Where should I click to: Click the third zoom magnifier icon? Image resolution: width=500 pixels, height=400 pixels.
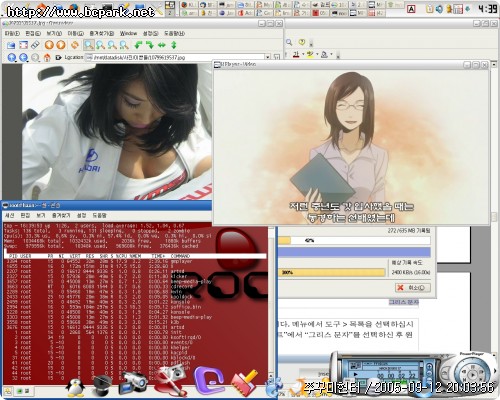[x=112, y=45]
